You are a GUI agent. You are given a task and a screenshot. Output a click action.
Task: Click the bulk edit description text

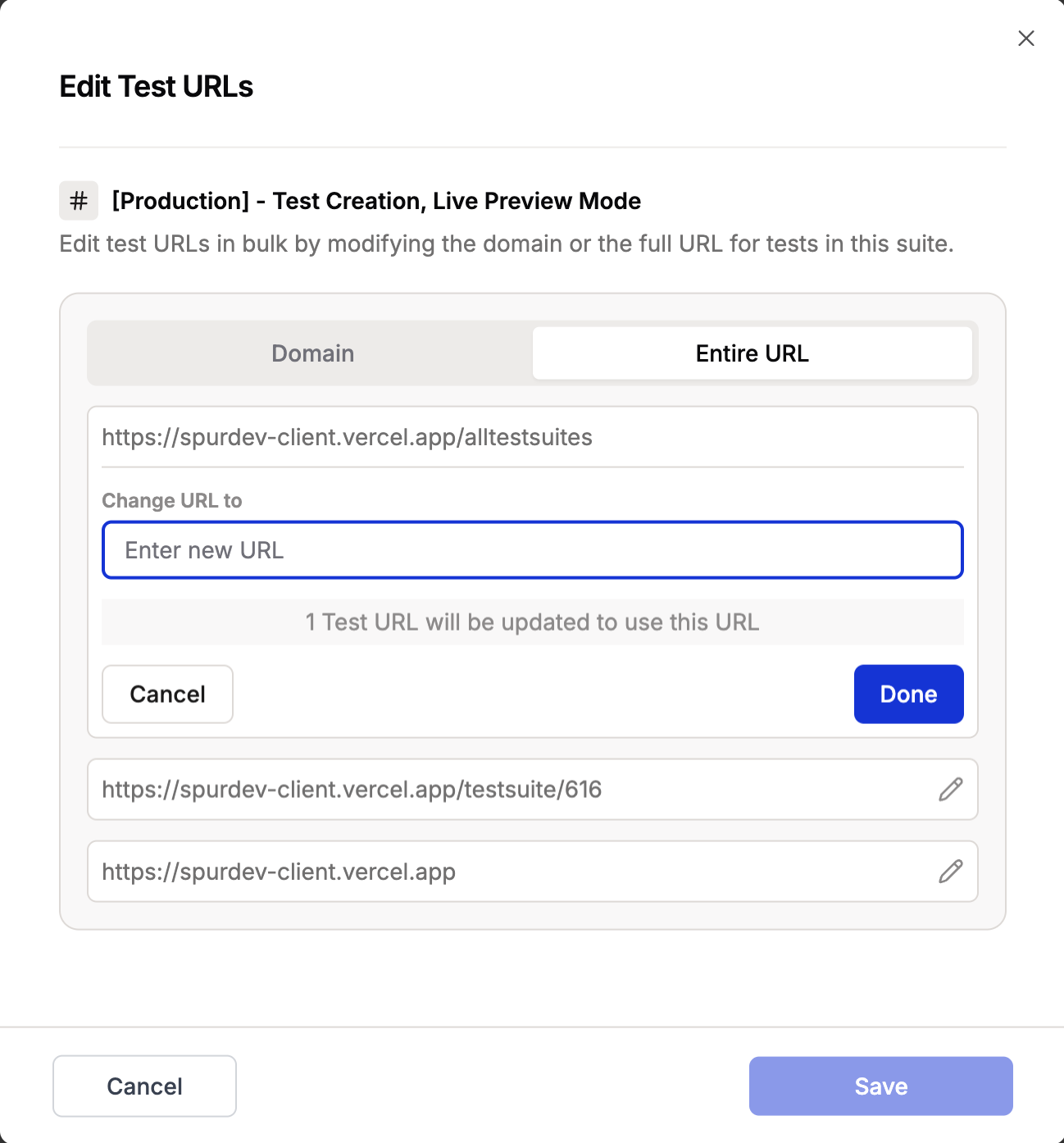pos(507,244)
